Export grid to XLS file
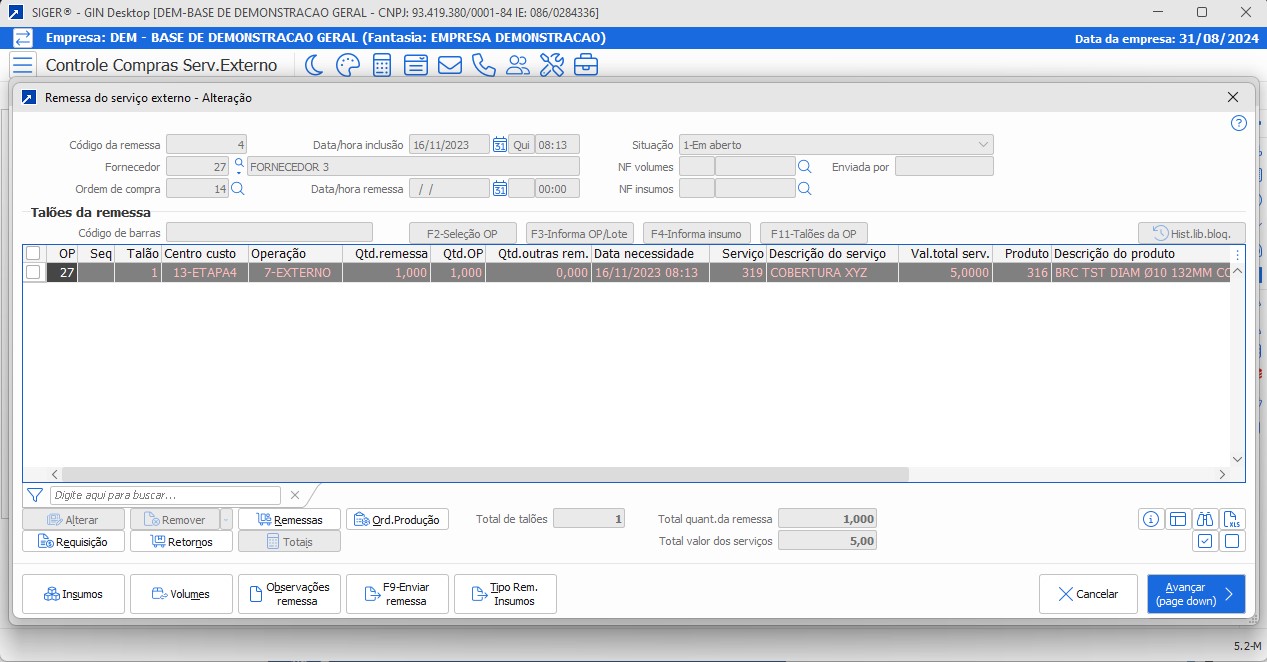Screen dimensions: 1267x662 point(1234,519)
